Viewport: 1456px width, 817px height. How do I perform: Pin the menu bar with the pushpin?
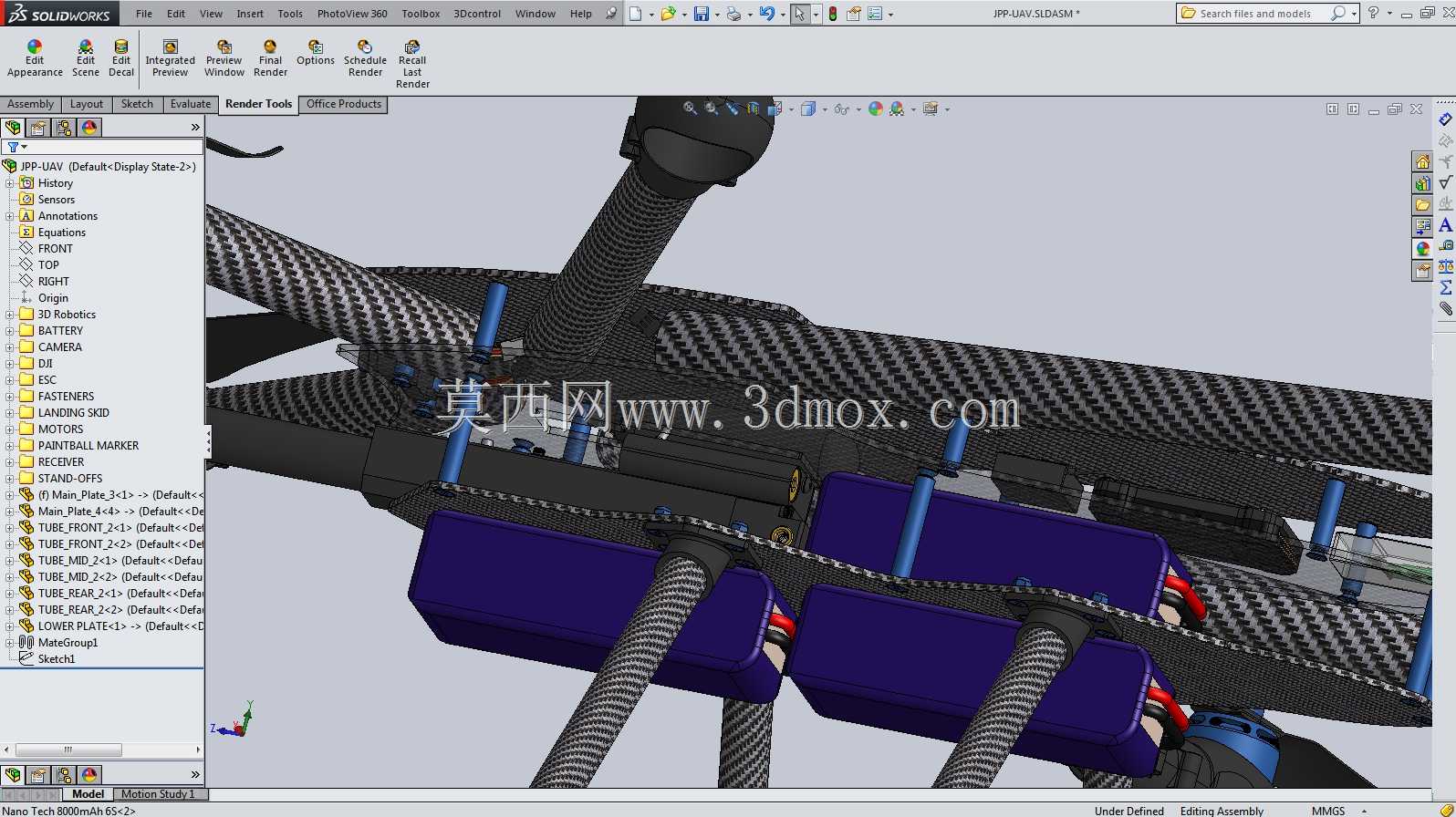[x=611, y=14]
